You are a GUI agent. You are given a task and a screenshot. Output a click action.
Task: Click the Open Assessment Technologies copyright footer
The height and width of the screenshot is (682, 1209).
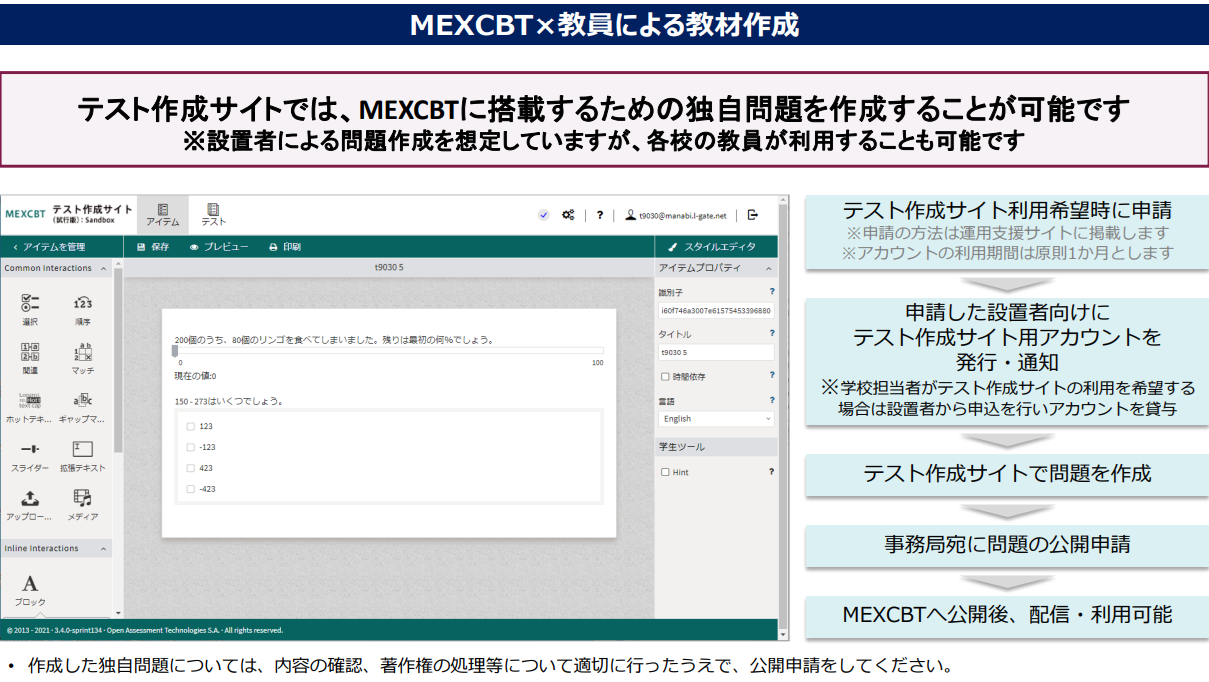[x=144, y=630]
